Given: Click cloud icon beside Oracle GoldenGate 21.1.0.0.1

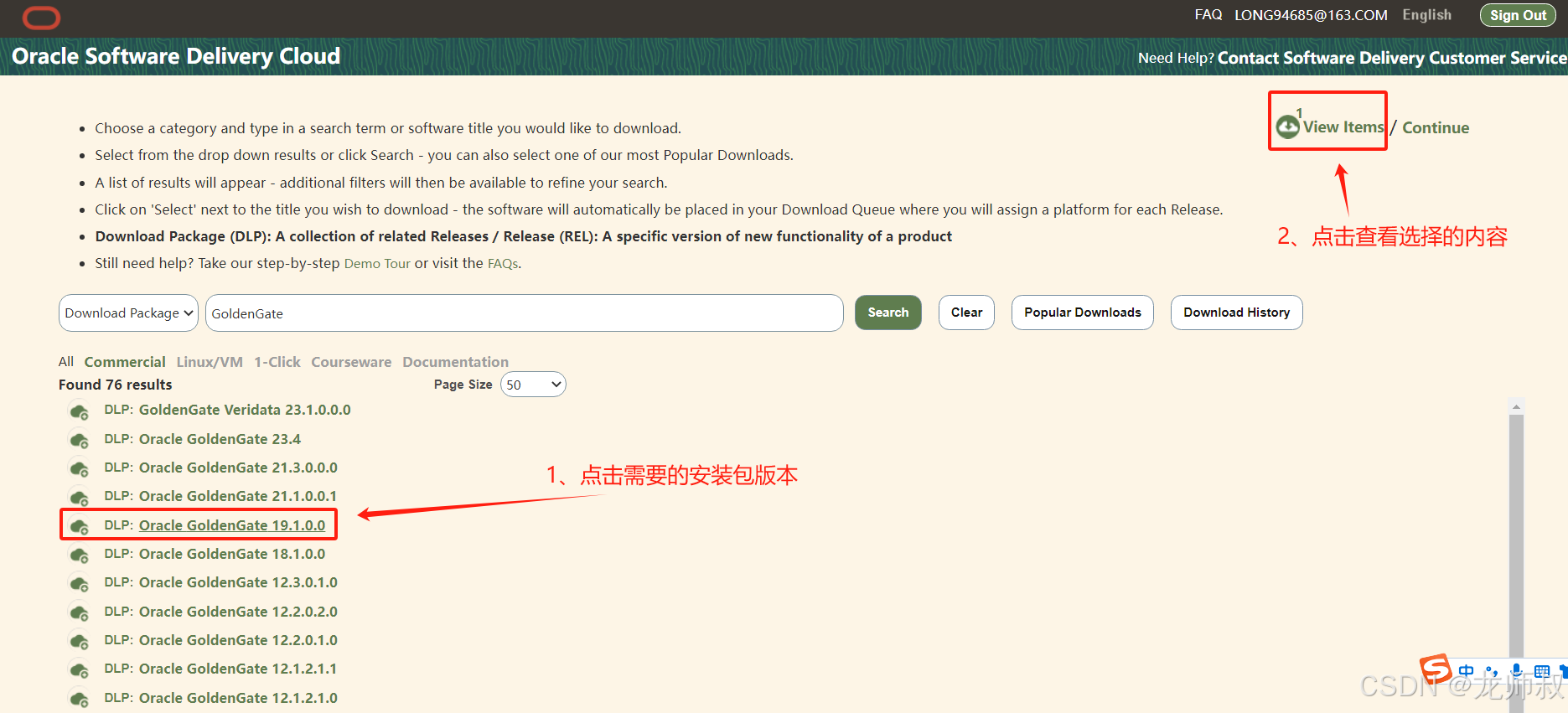Looking at the screenshot, I should (79, 498).
